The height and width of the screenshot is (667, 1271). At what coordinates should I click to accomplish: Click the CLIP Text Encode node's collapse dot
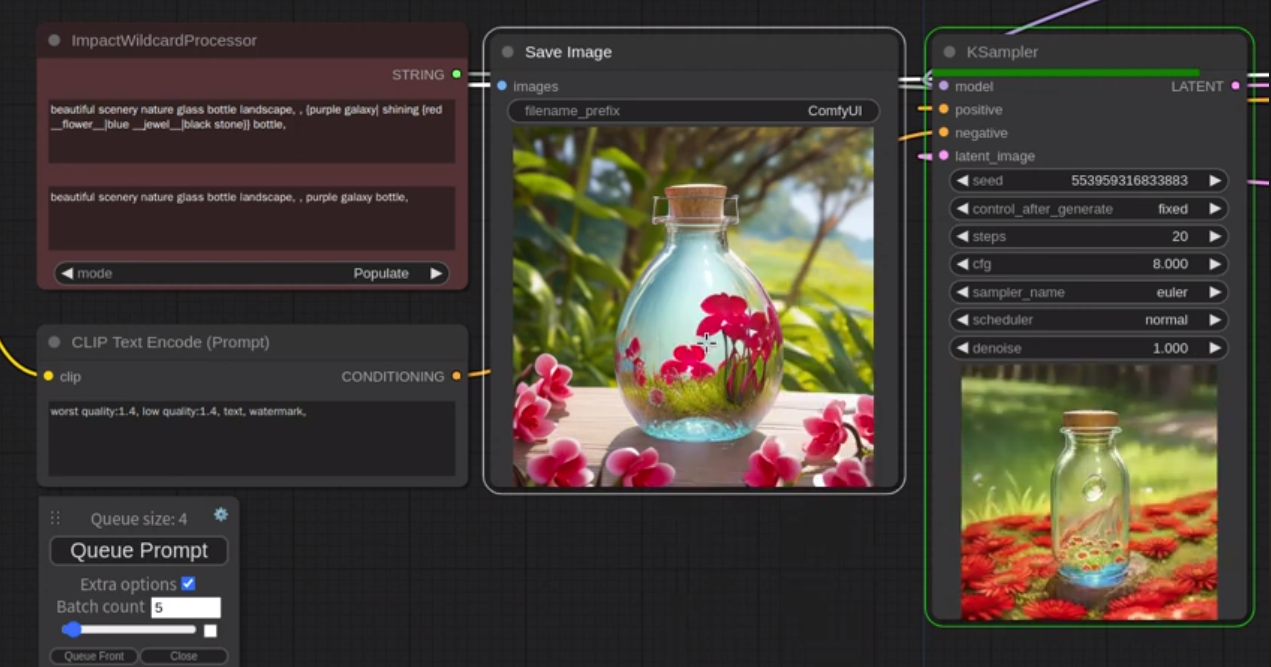(x=54, y=342)
